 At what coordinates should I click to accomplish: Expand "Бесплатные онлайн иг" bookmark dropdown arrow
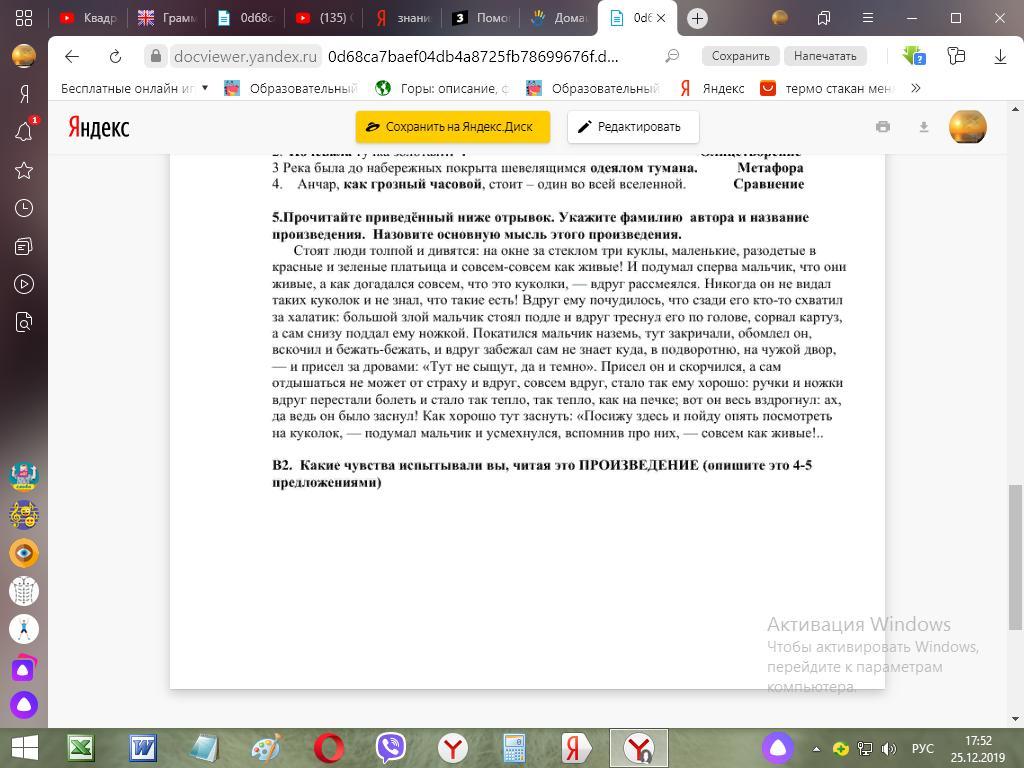coord(205,88)
